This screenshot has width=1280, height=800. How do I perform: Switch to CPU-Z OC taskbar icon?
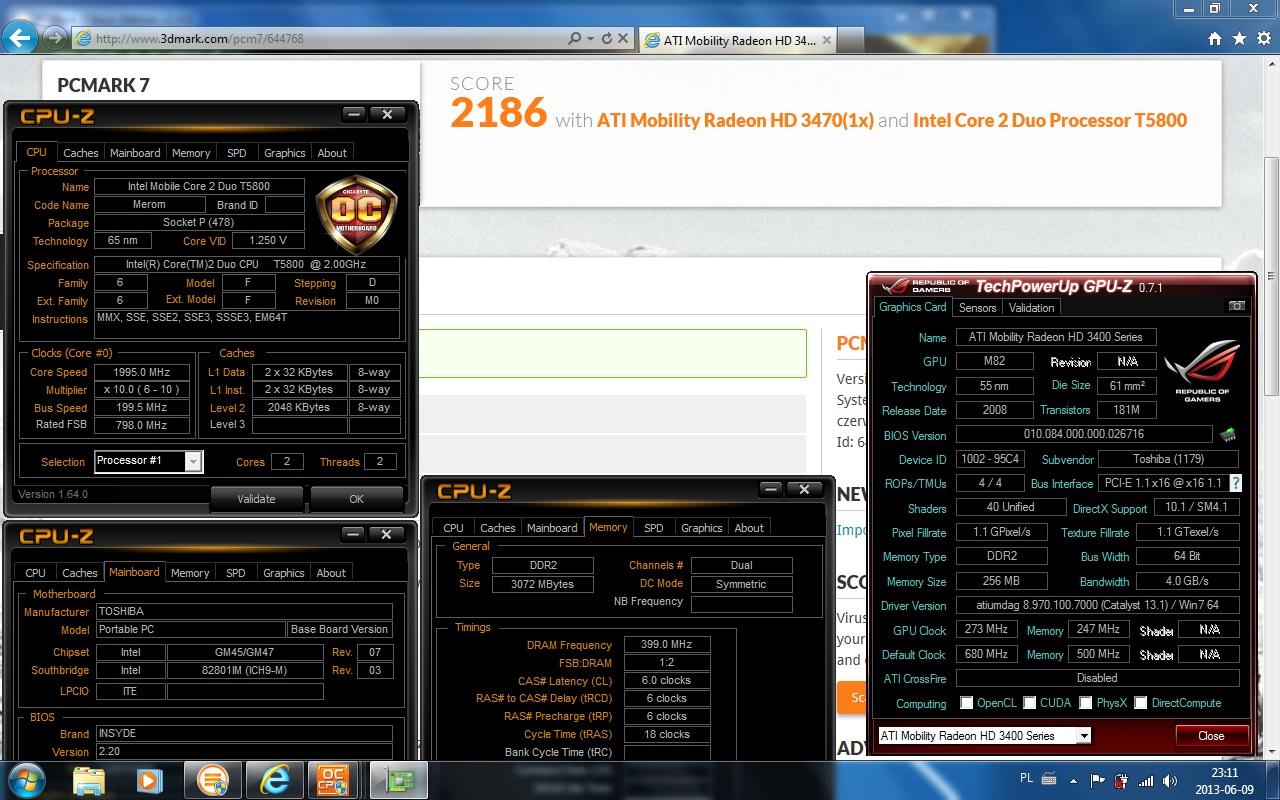(x=332, y=780)
